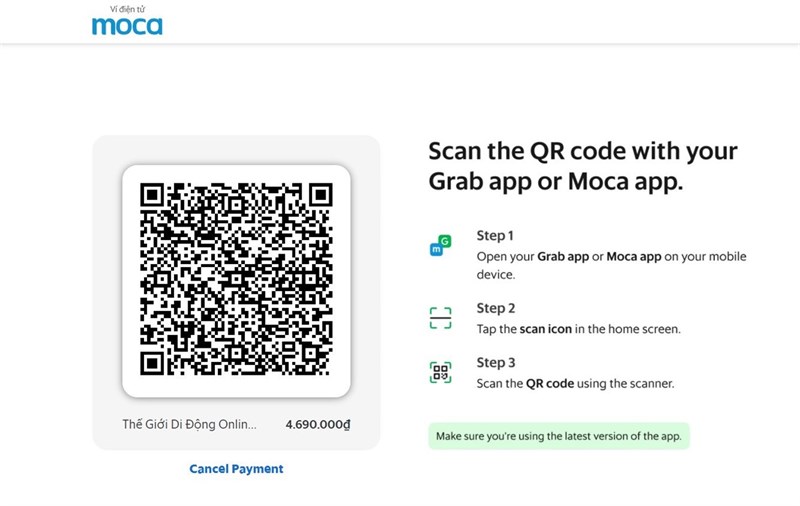Image resolution: width=800 pixels, height=506 pixels.
Task: Click the QR code image
Action: (236, 281)
